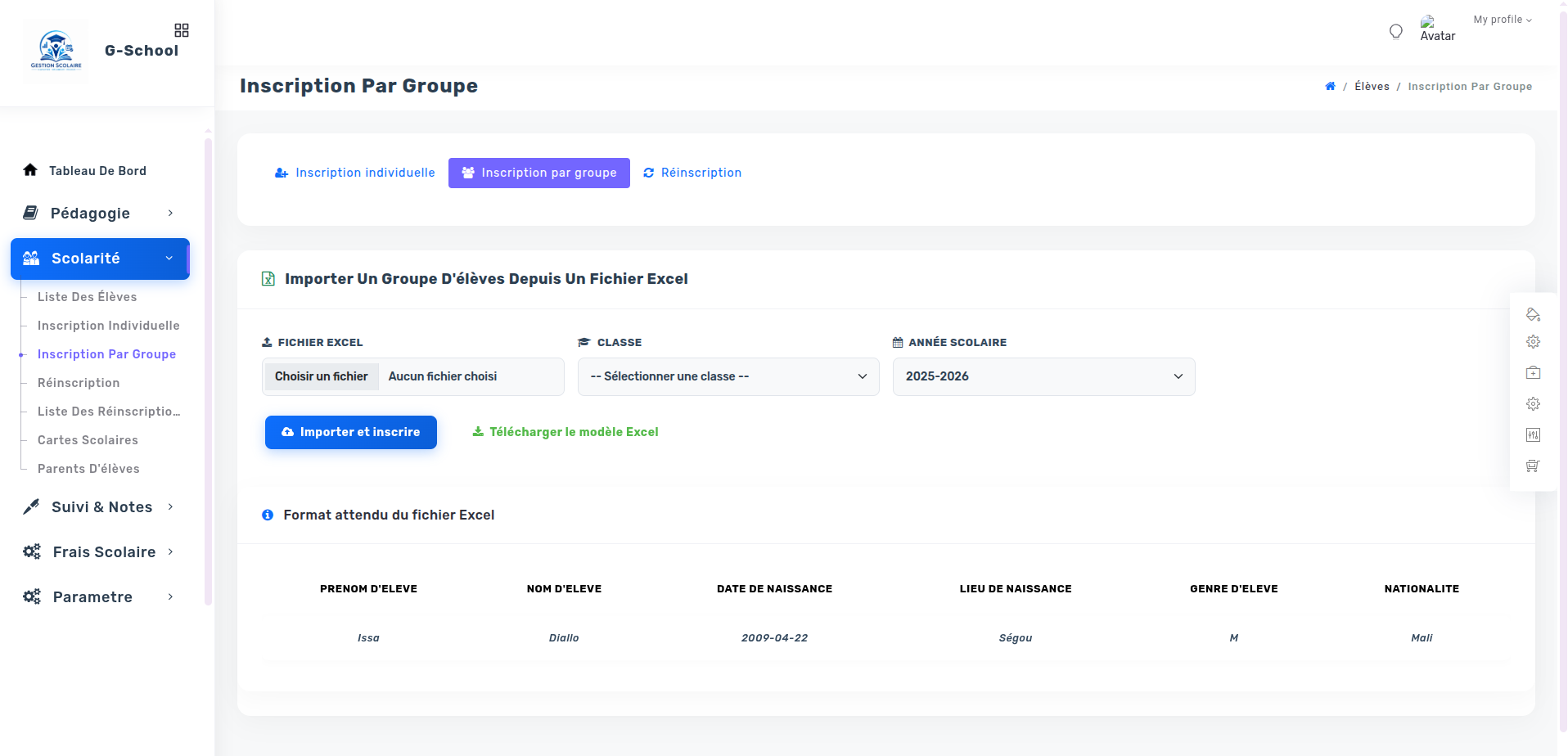Click the Pédagogie book icon
Image resolution: width=1568 pixels, height=756 pixels.
click(x=30, y=213)
